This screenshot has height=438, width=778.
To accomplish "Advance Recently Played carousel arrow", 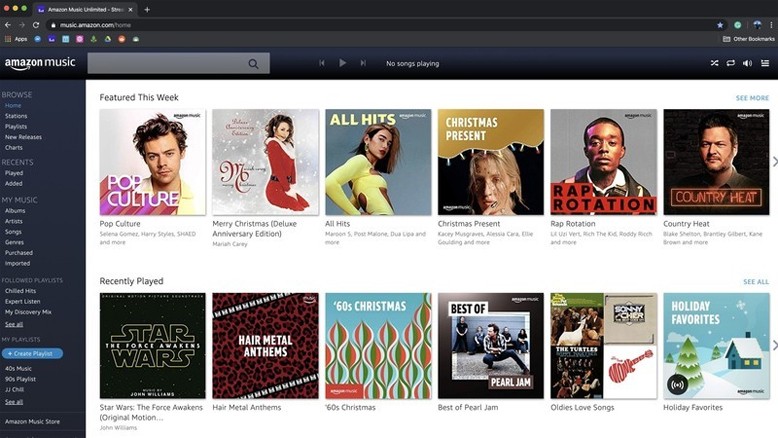I will click(775, 345).
